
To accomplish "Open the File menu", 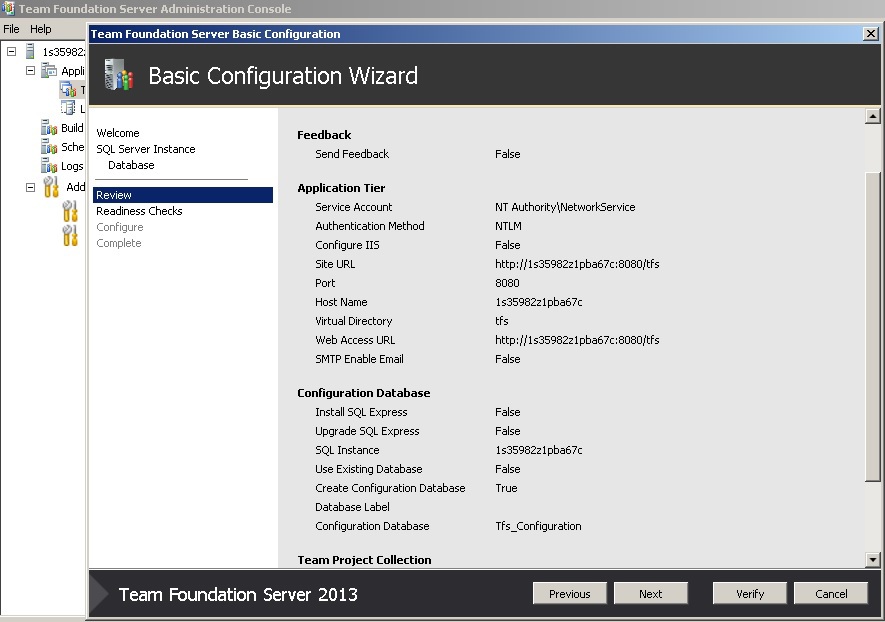I will (11, 29).
